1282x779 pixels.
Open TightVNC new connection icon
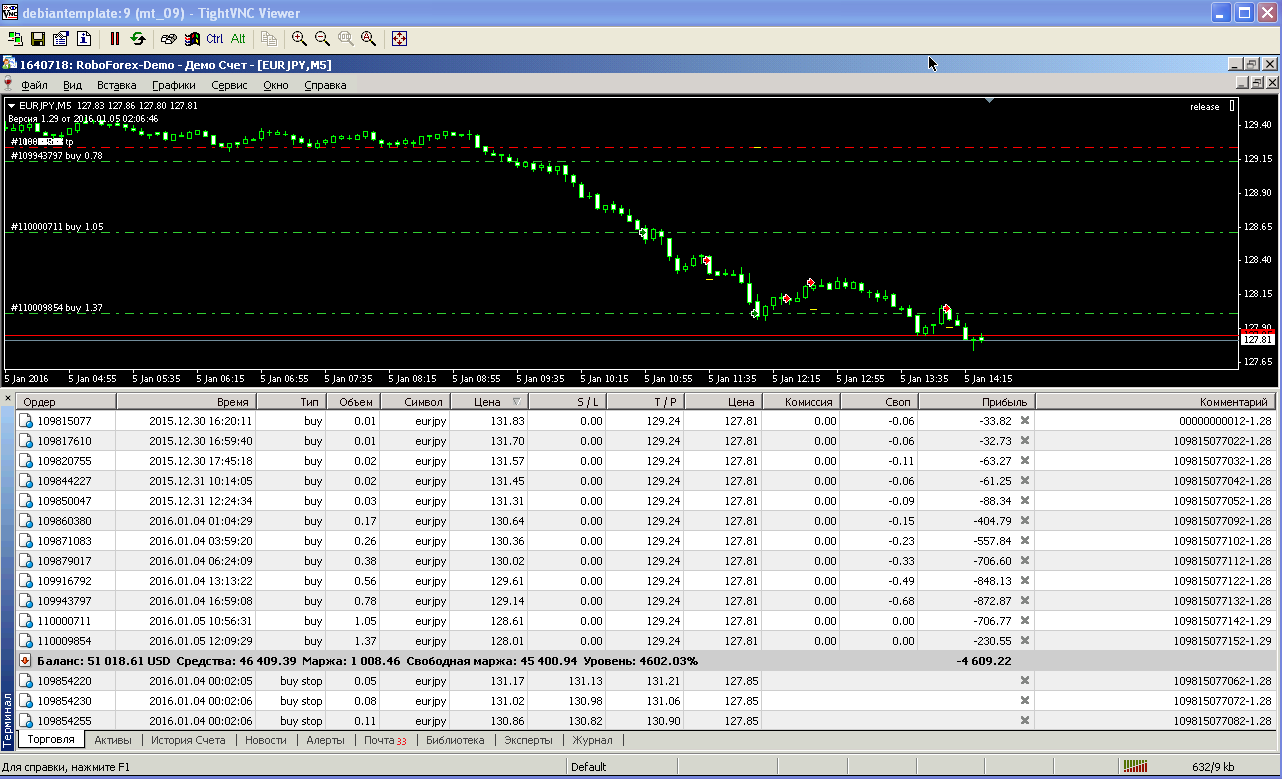[15, 38]
